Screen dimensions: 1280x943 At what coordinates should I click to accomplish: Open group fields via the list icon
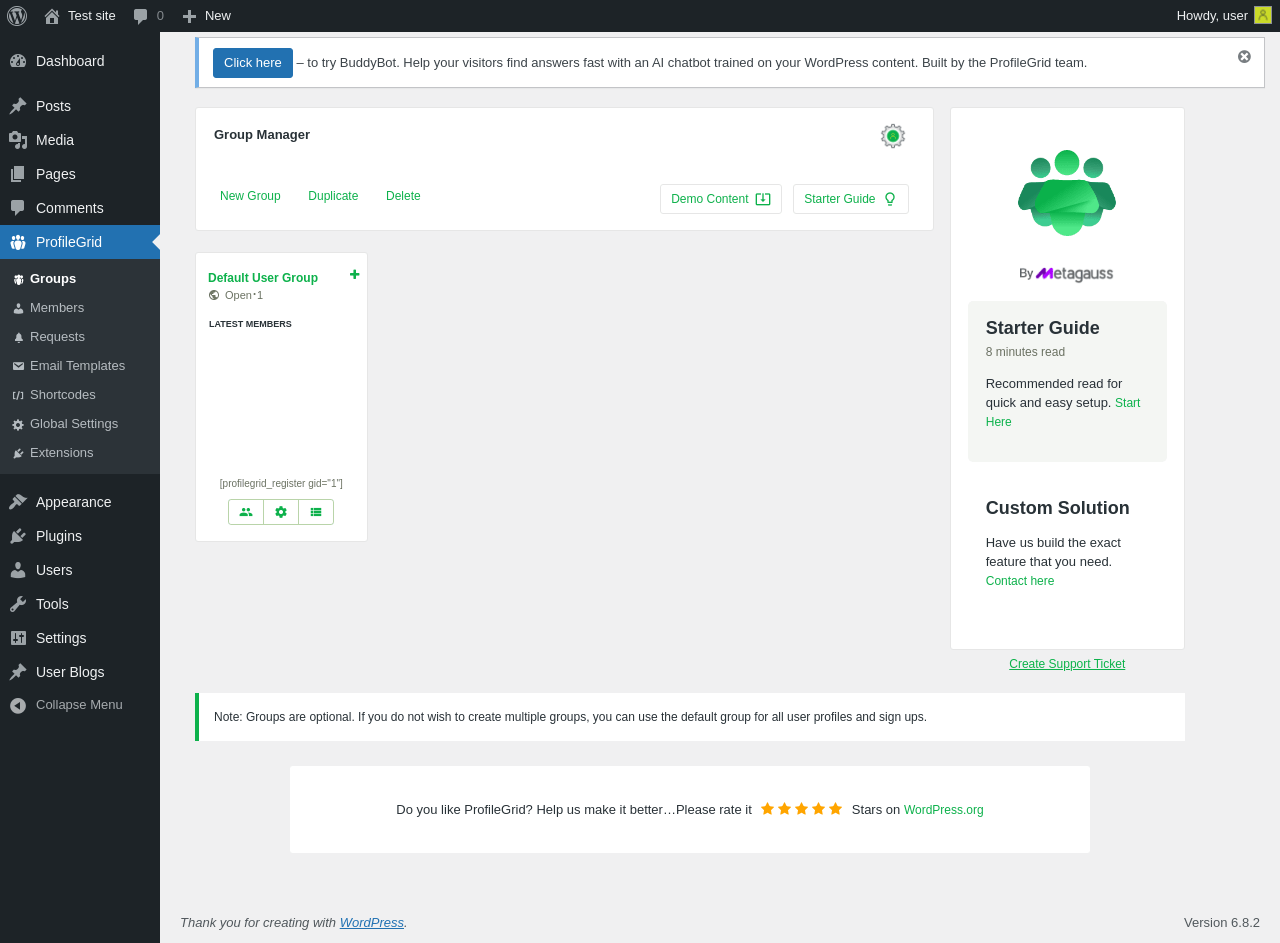(316, 512)
